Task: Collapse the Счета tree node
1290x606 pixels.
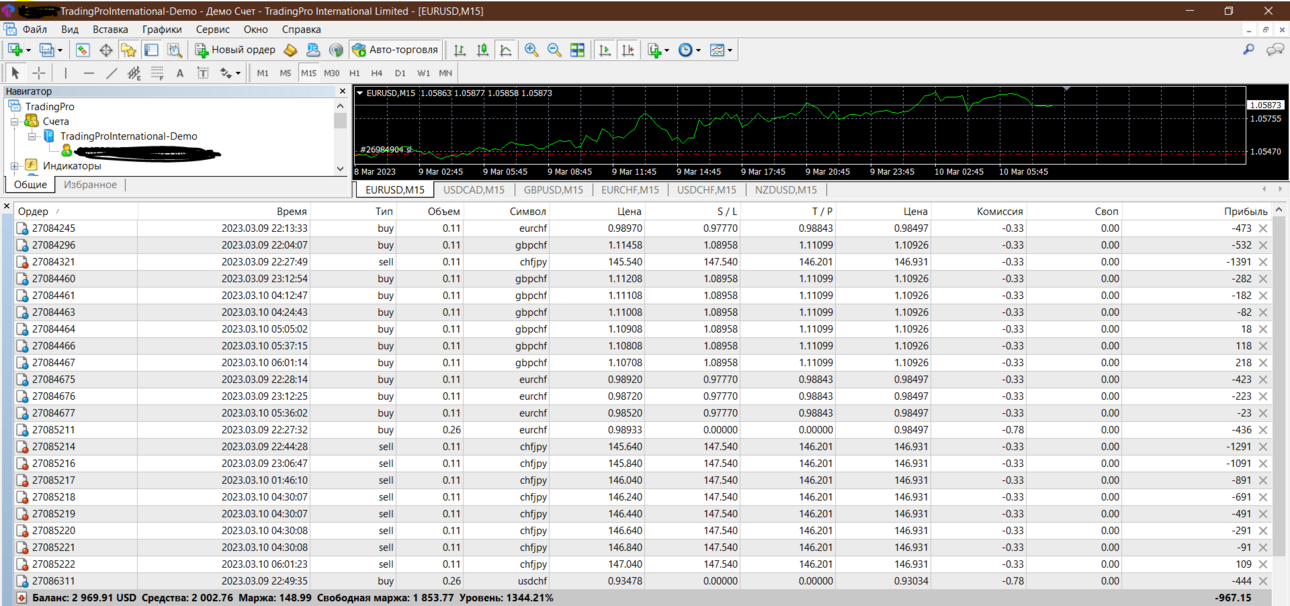Action: [x=15, y=121]
